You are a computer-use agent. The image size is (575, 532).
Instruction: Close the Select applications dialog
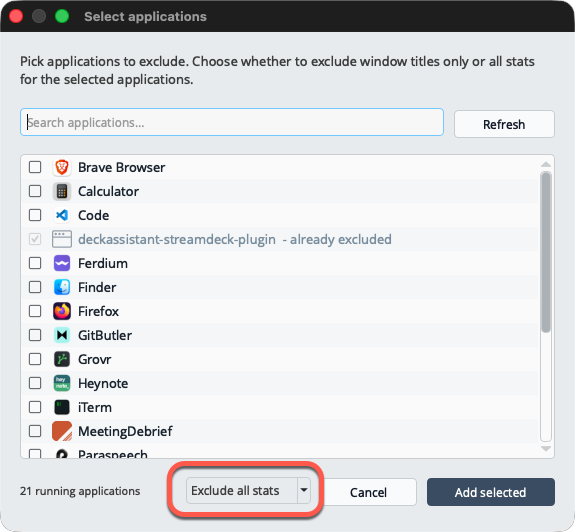[16, 16]
